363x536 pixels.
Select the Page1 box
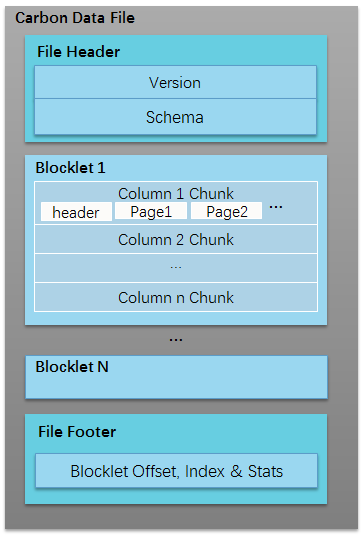tap(151, 211)
